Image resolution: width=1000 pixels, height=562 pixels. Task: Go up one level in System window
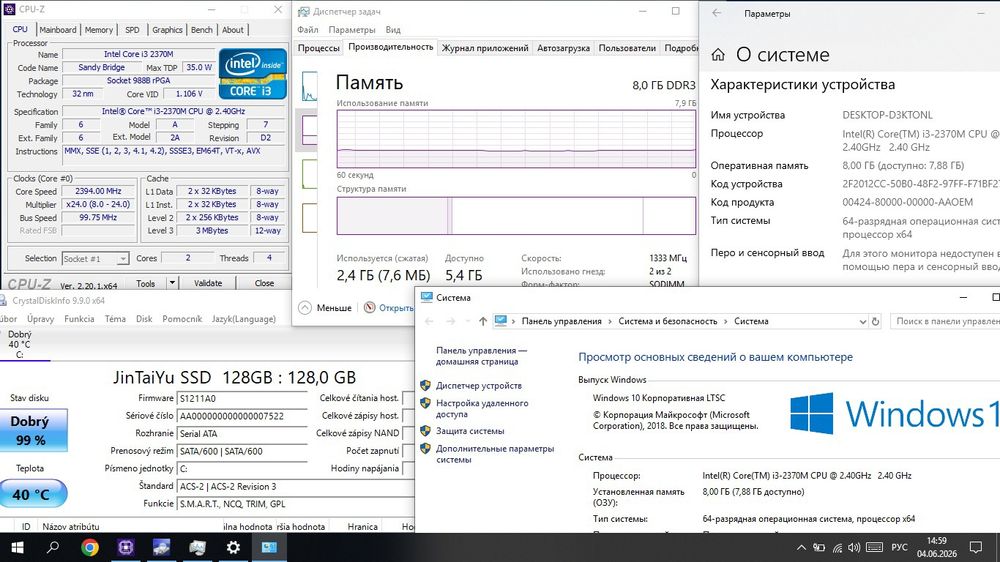coord(483,321)
